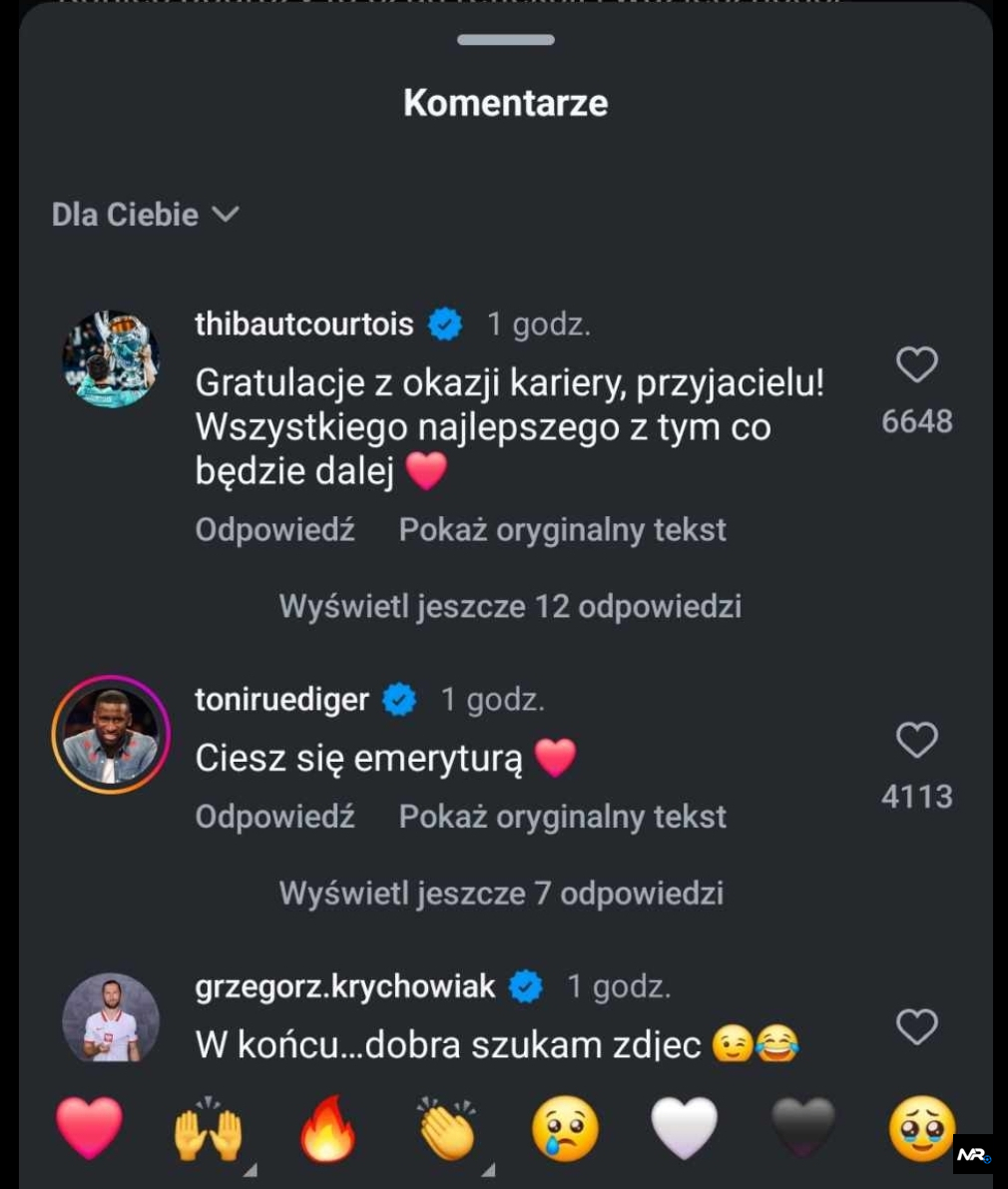
Task: Select the white heart emoji reaction
Action: (685, 1129)
